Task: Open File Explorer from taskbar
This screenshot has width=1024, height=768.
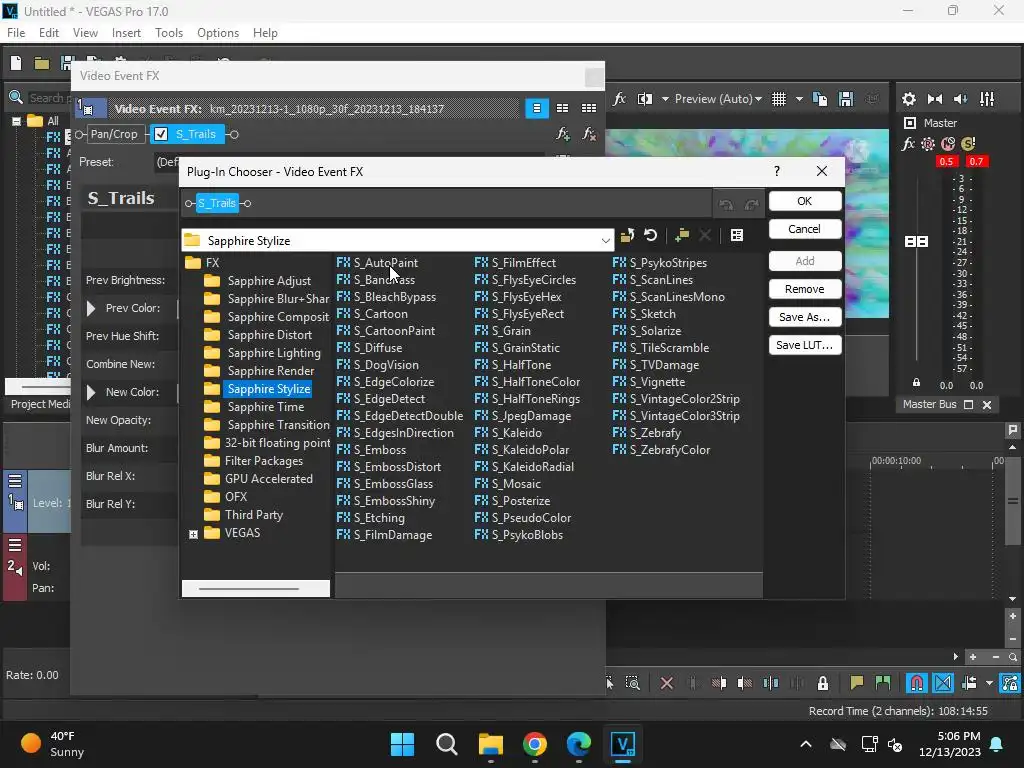Action: pos(490,744)
